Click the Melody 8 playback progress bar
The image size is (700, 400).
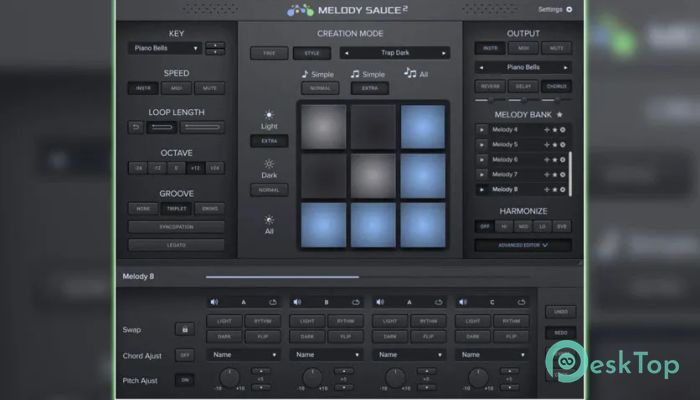(x=368, y=277)
